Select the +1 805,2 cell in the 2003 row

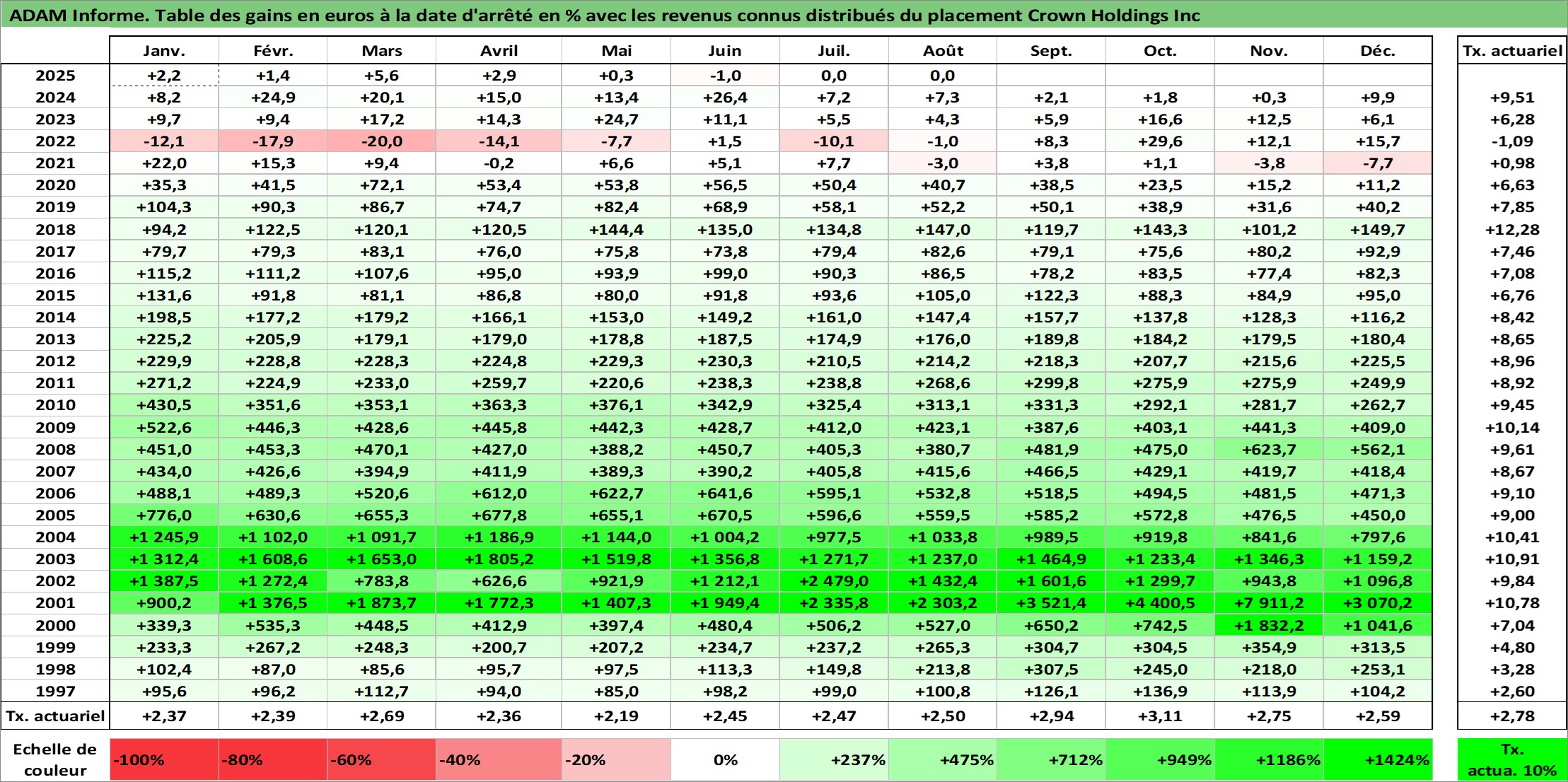[x=499, y=559]
